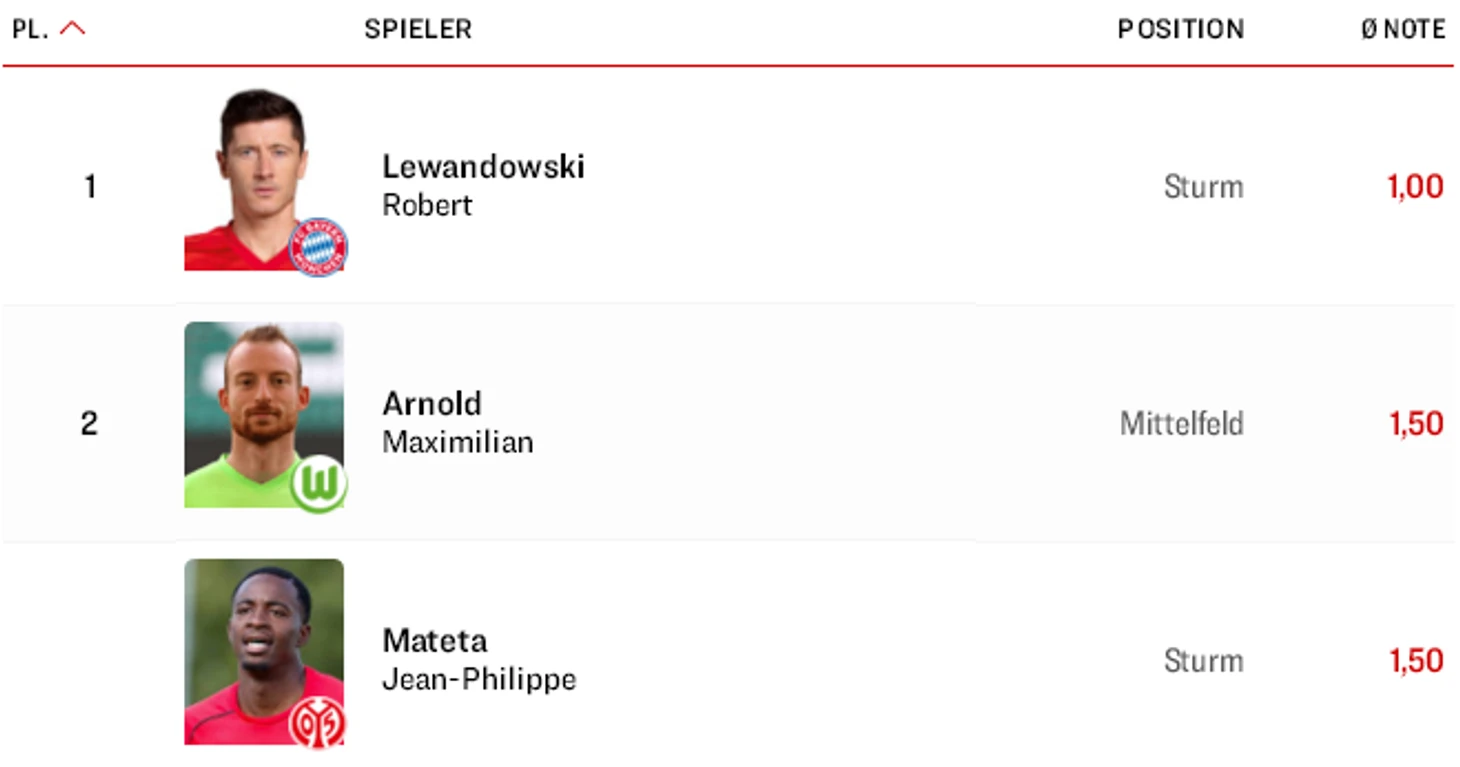Click Sturm position in Mateta's row
The image size is (1460, 767).
pyautogui.click(x=1203, y=661)
